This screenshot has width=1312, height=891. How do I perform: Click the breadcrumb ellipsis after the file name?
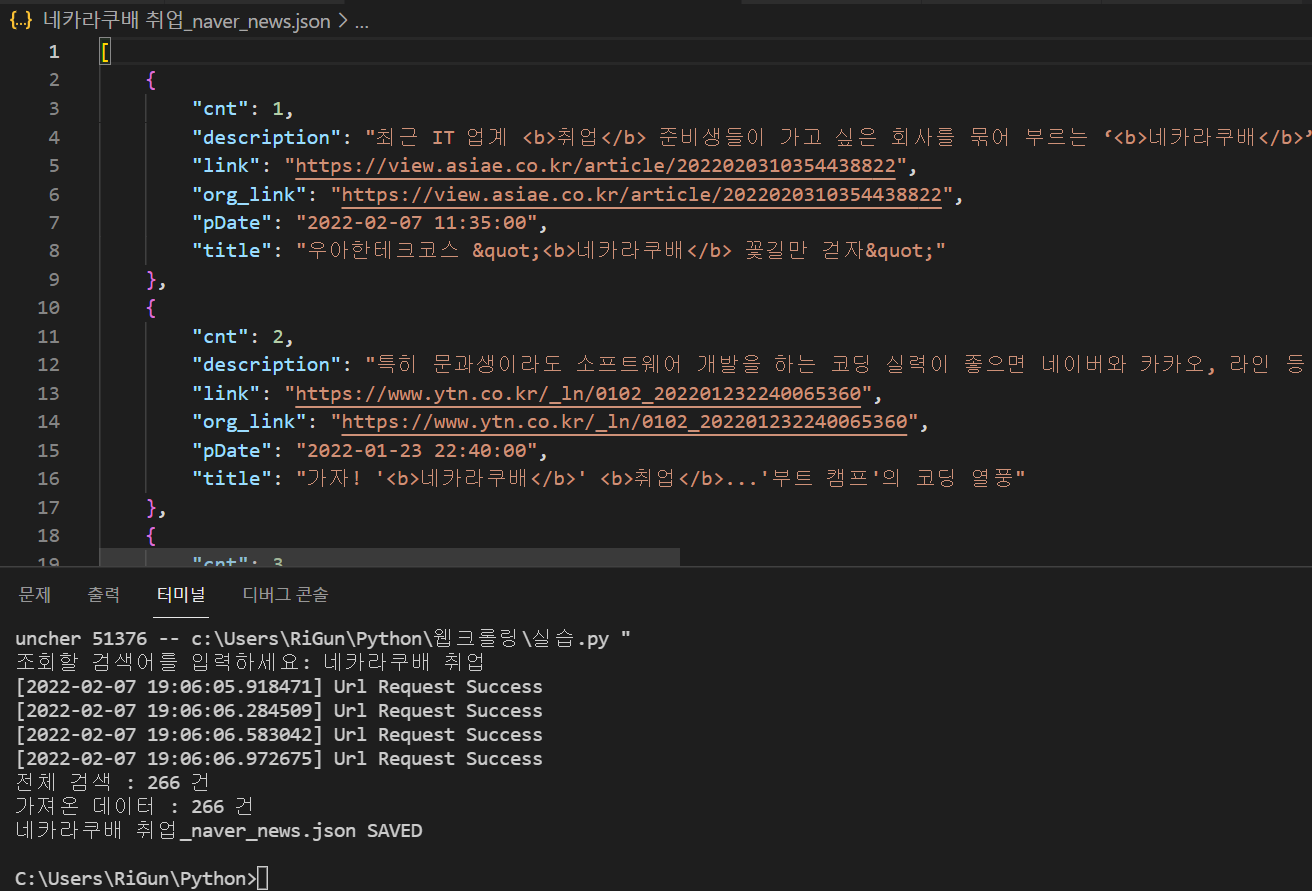pyautogui.click(x=362, y=21)
